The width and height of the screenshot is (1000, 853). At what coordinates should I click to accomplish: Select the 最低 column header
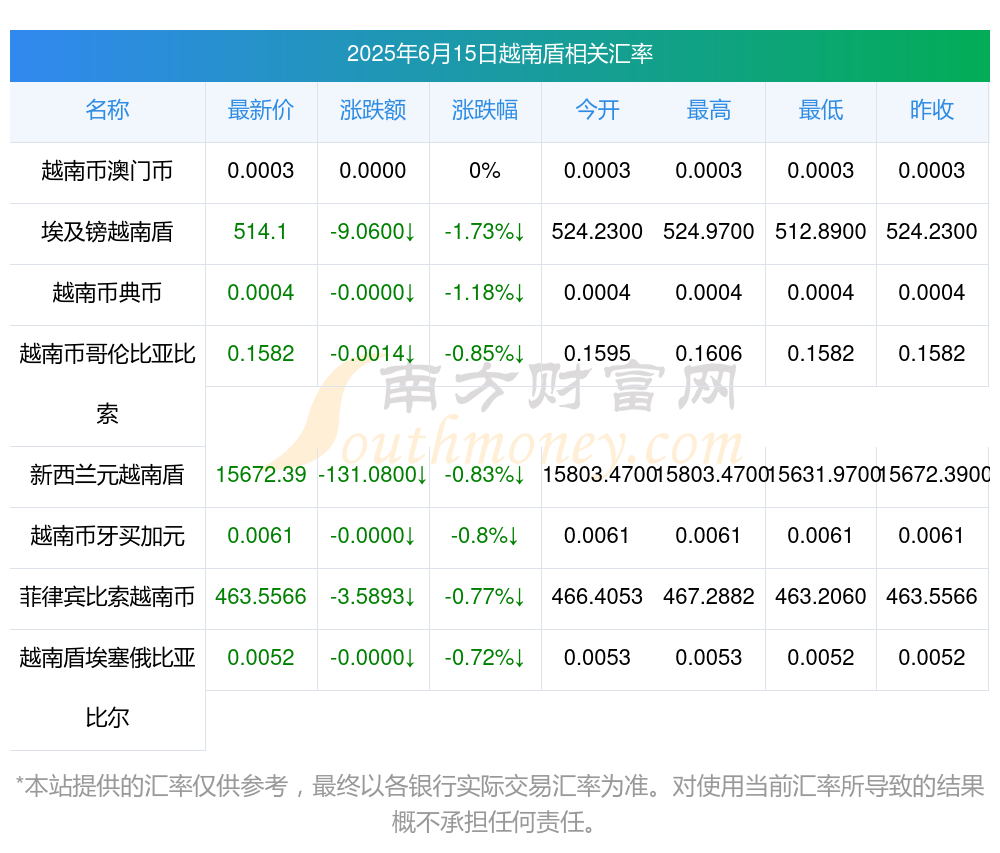coord(821,110)
